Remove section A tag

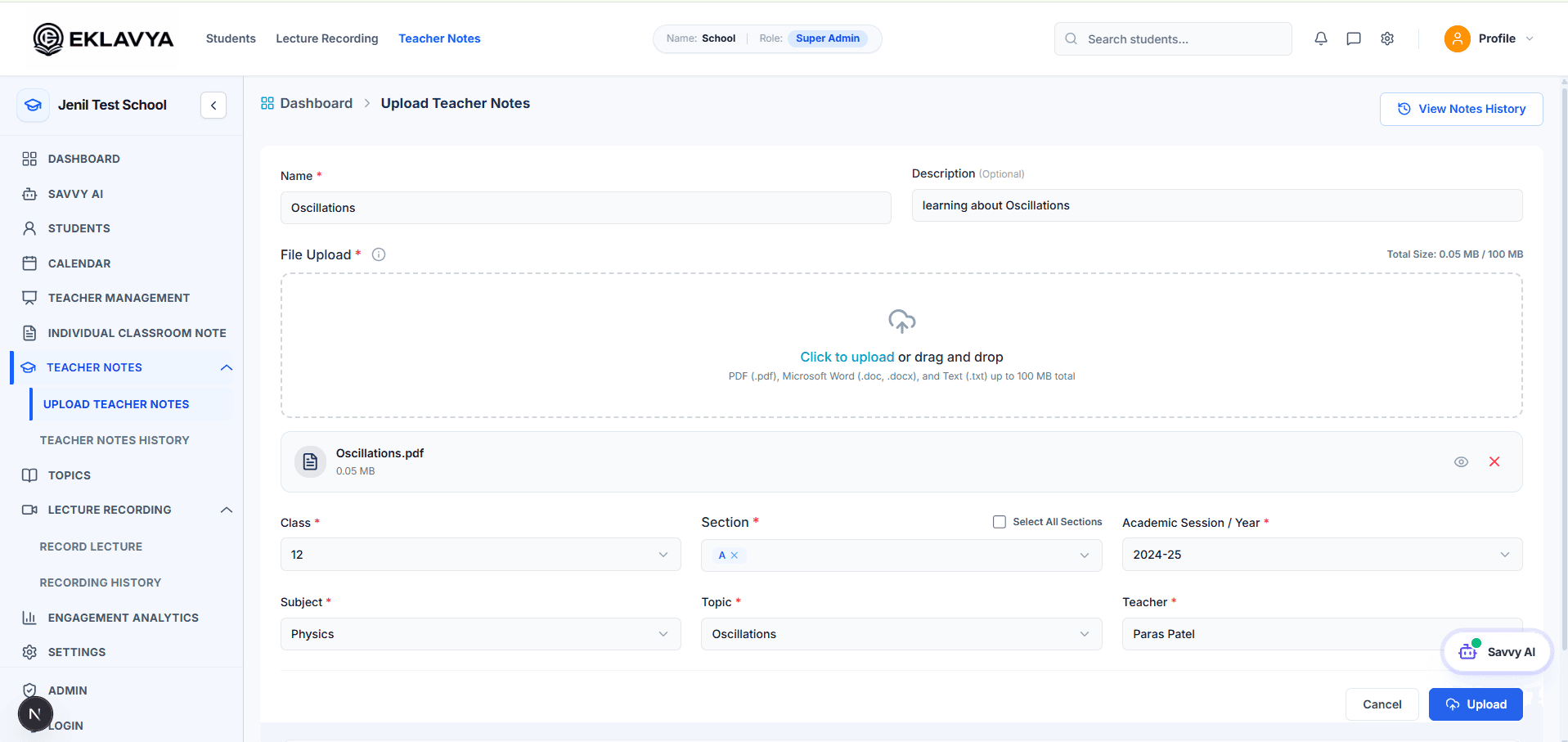pos(735,555)
